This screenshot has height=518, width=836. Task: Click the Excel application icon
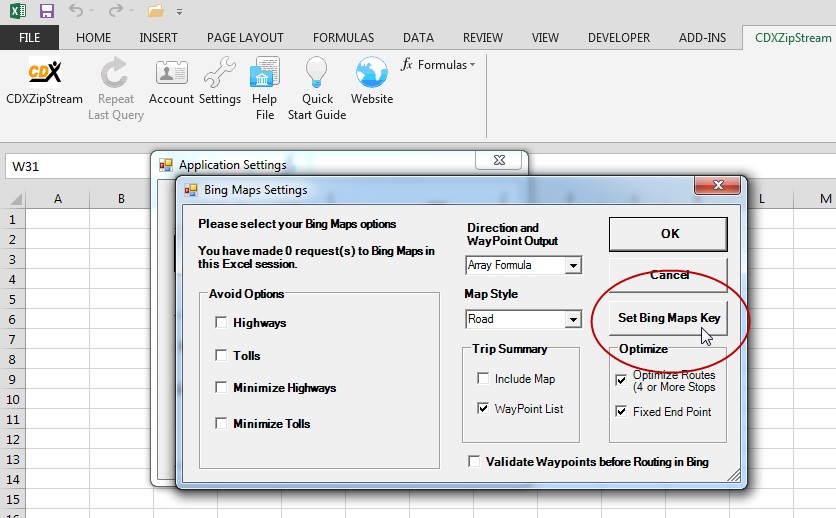[x=18, y=11]
